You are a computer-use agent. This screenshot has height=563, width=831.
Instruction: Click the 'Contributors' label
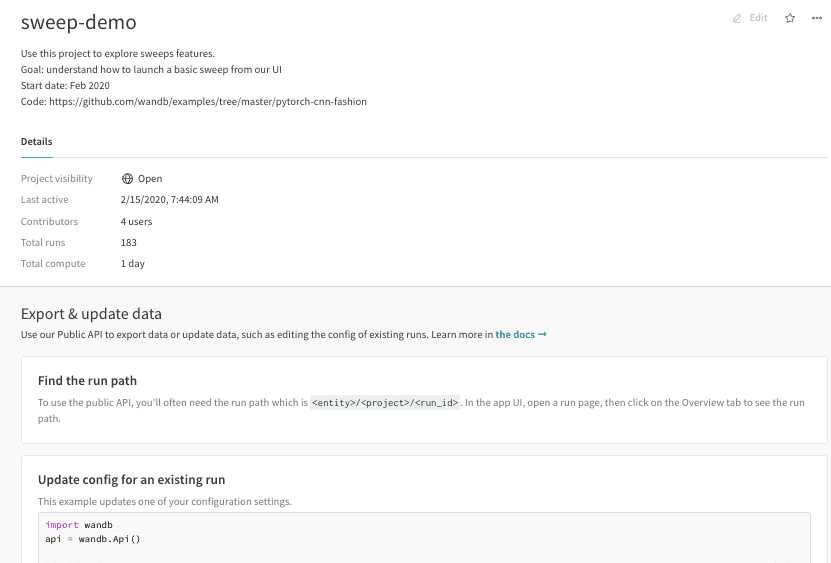click(49, 222)
